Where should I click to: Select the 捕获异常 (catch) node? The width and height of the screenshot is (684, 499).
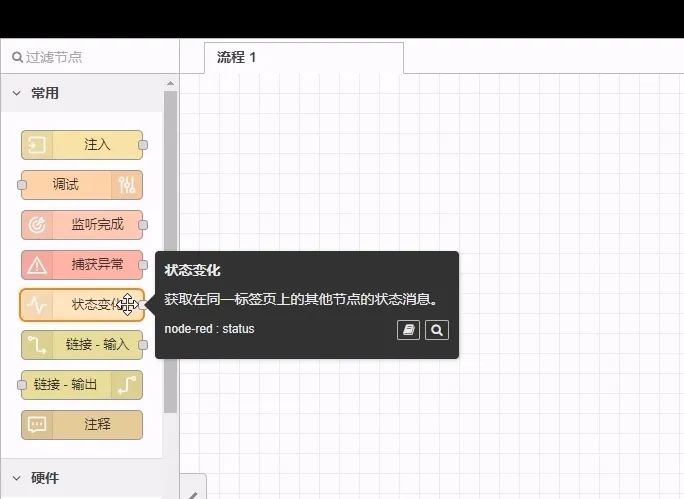(82, 265)
